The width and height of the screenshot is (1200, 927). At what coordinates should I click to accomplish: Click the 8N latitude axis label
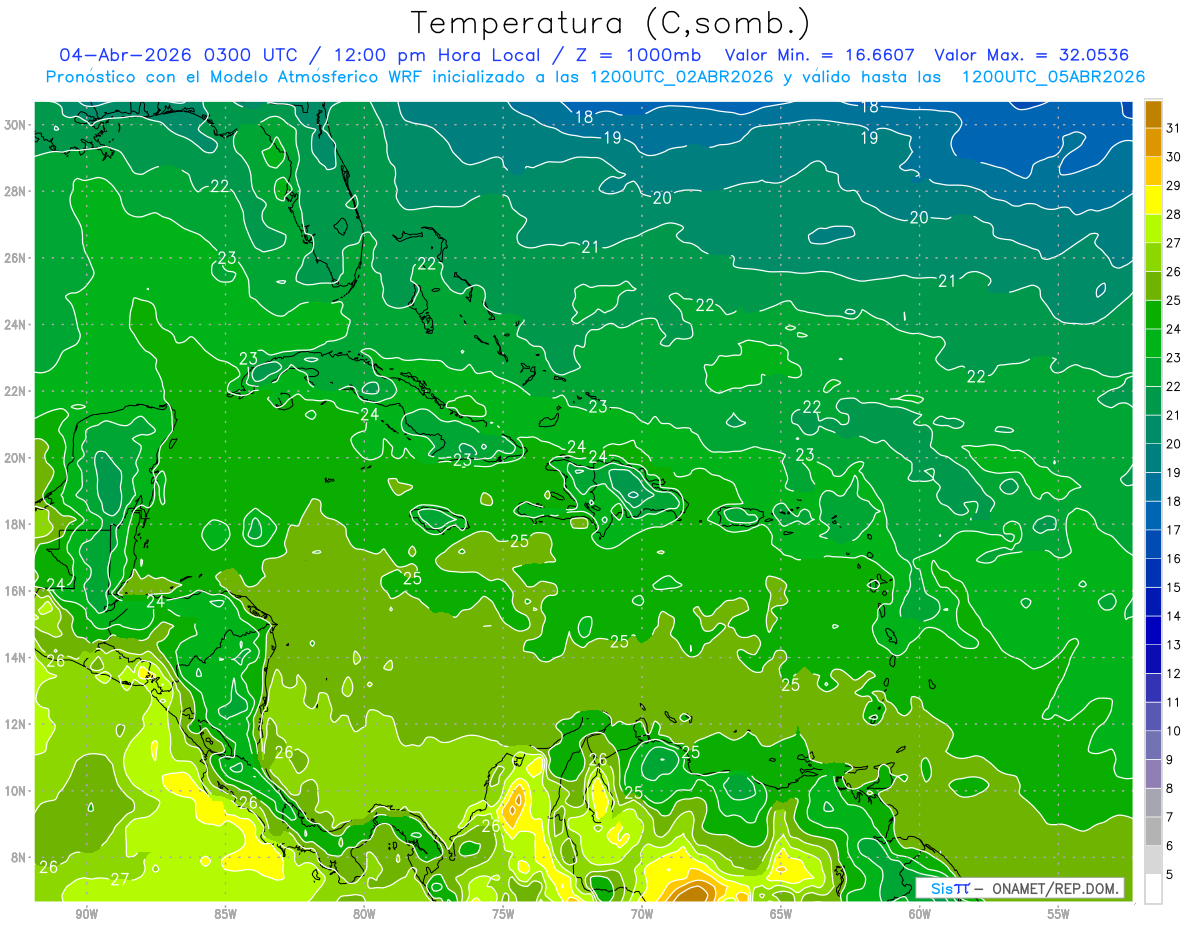click(x=20, y=857)
